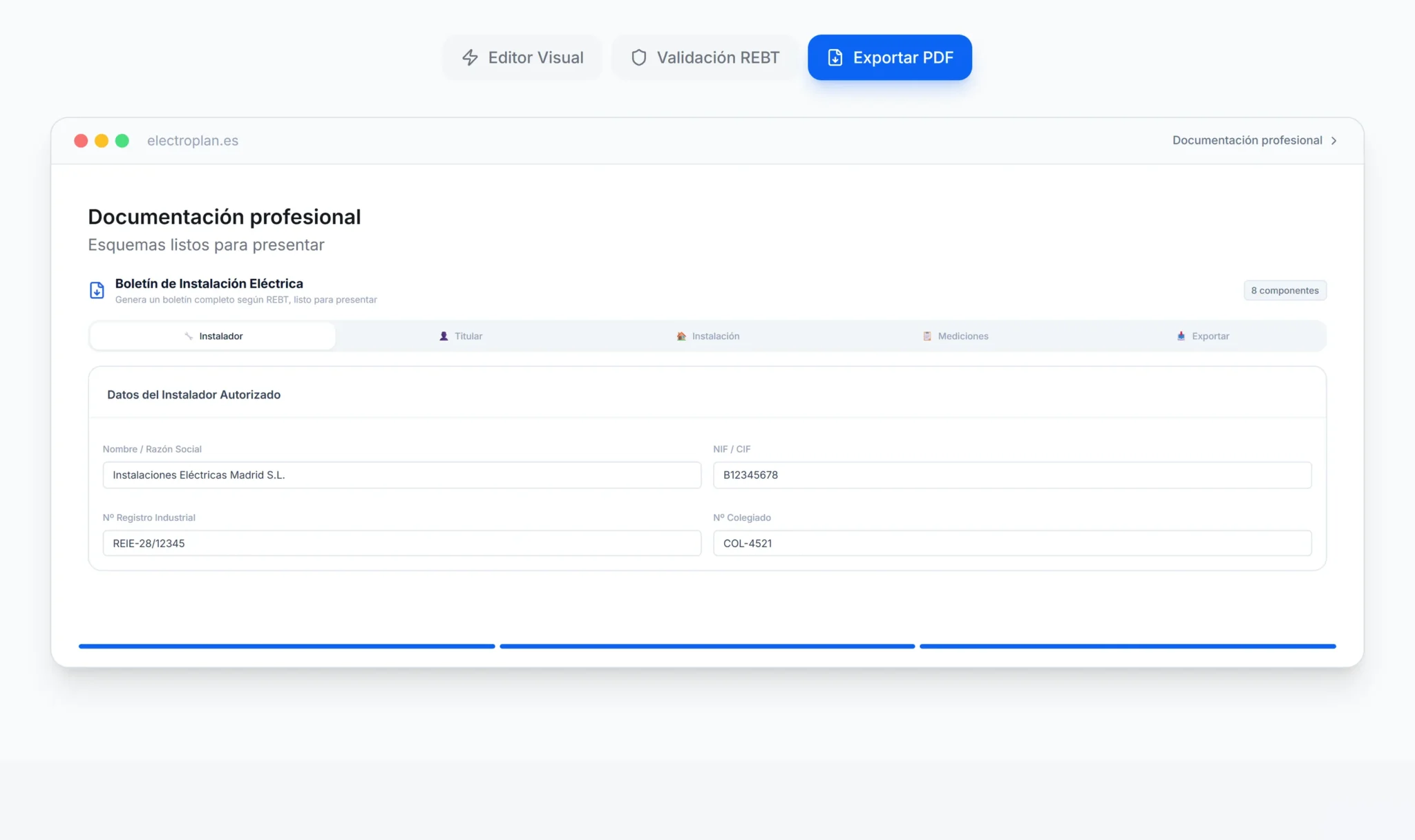The width and height of the screenshot is (1415, 840).
Task: Focus the Nº Colegiado field
Action: [x=1012, y=543]
